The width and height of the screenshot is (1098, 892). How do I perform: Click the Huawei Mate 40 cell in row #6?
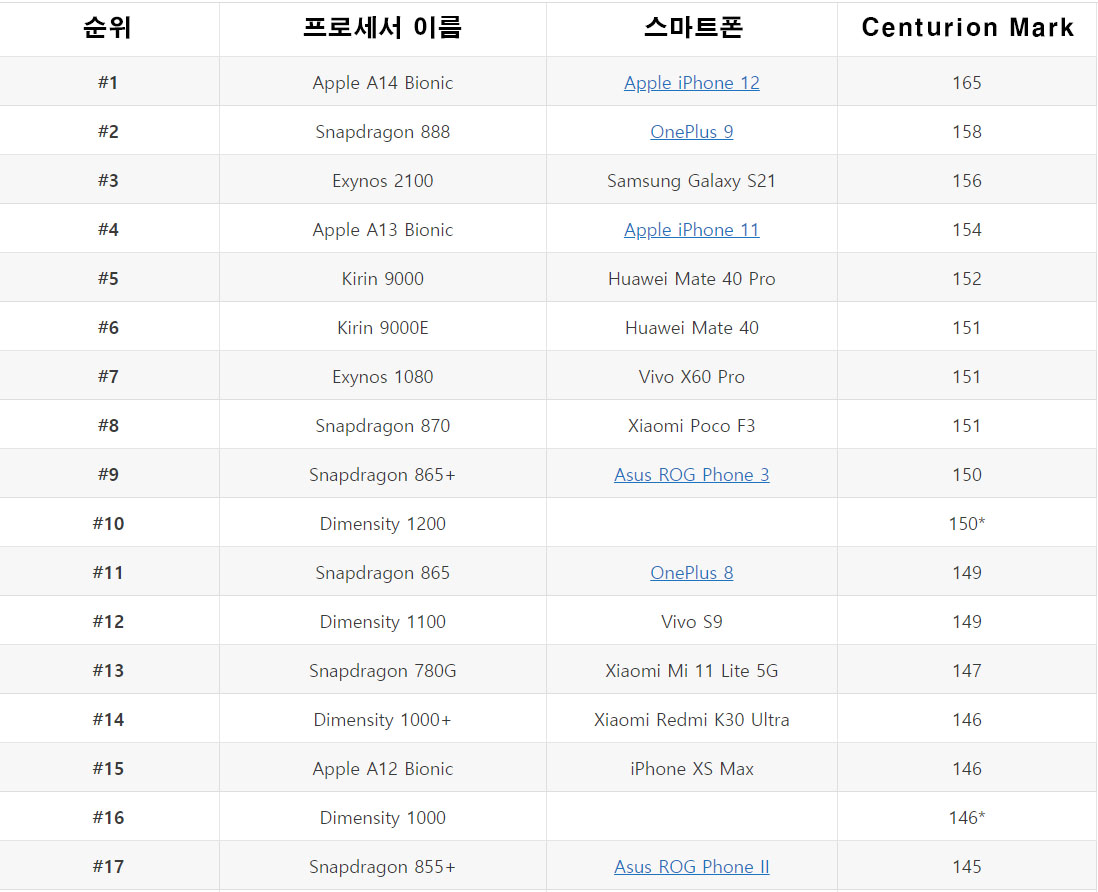click(x=691, y=328)
